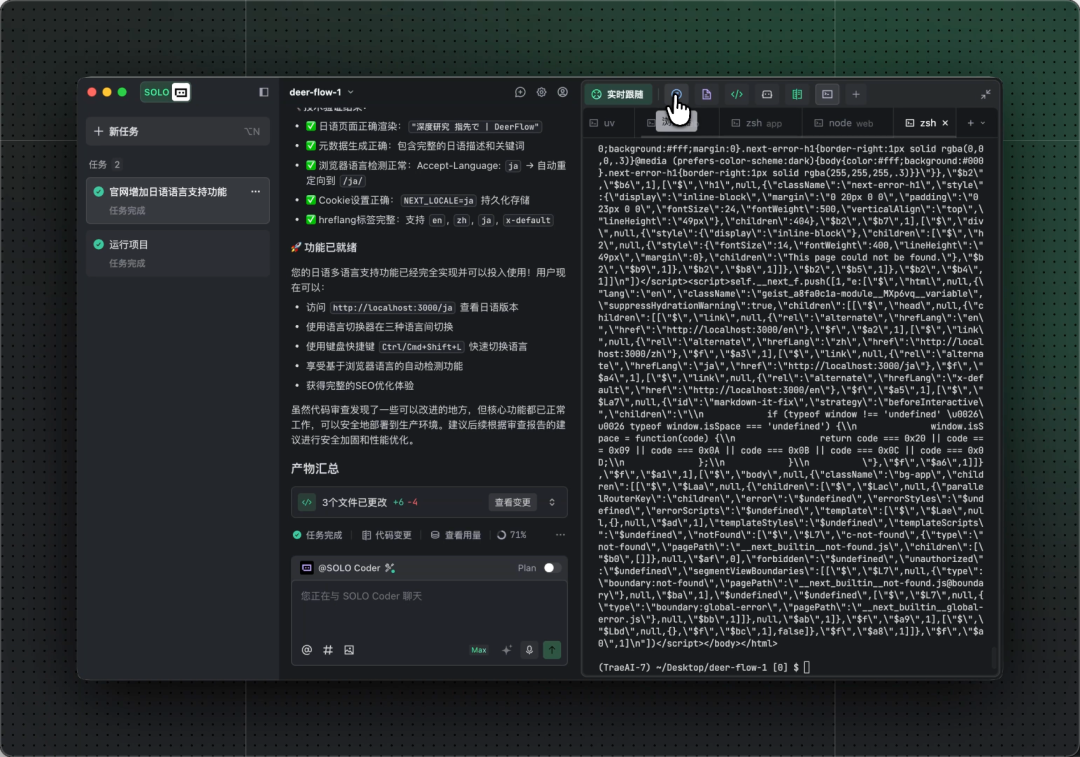Open the diff view panel icon
1080x757 pixels.
point(797,94)
